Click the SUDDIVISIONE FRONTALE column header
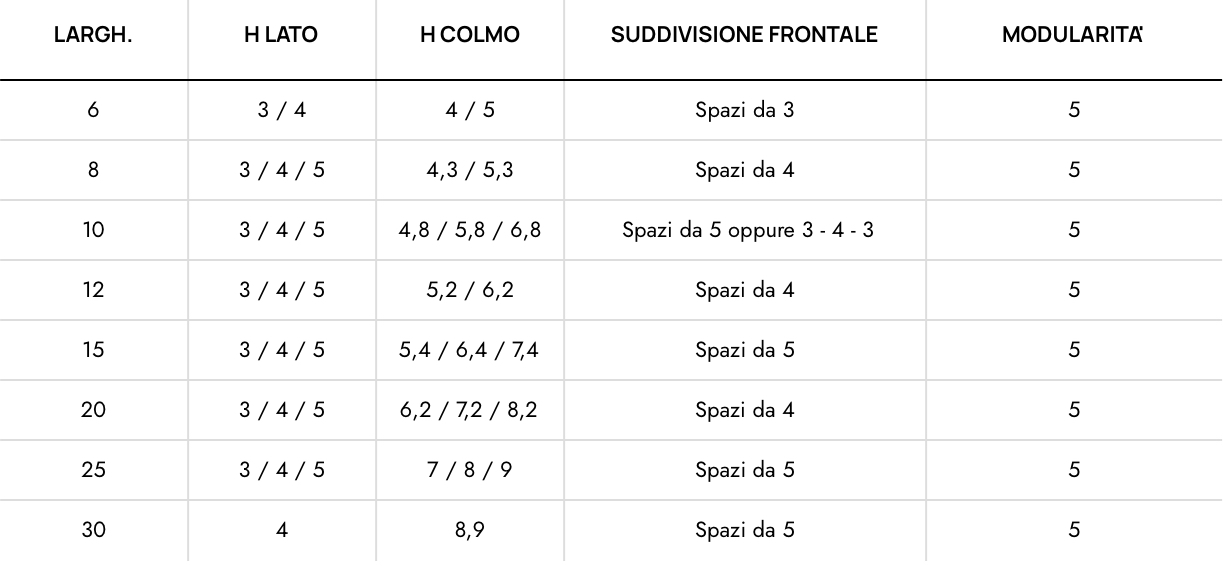 coord(745,36)
